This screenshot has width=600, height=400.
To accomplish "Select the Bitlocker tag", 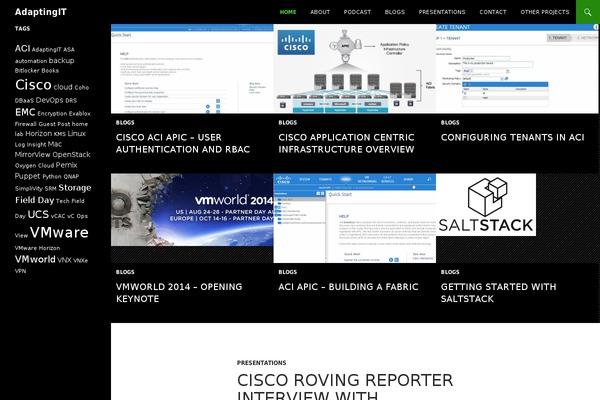I will coord(27,70).
